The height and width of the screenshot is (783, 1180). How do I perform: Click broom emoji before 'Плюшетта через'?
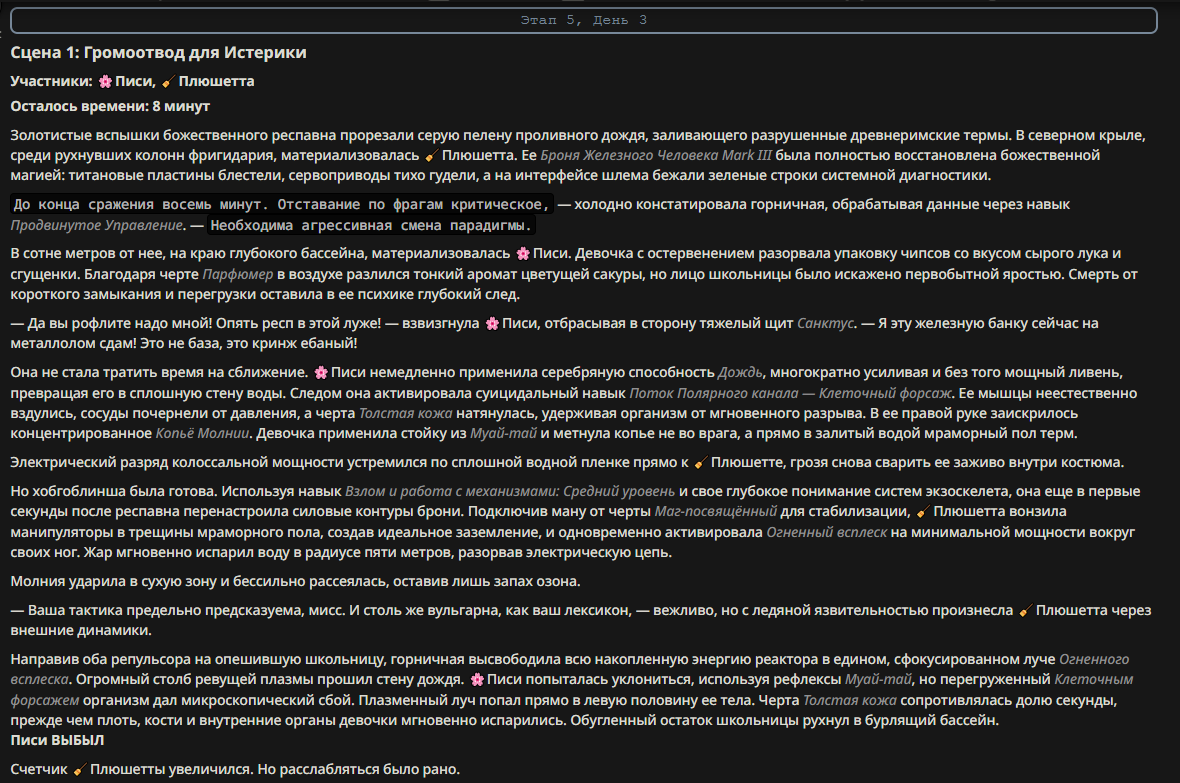[x=1025, y=611]
